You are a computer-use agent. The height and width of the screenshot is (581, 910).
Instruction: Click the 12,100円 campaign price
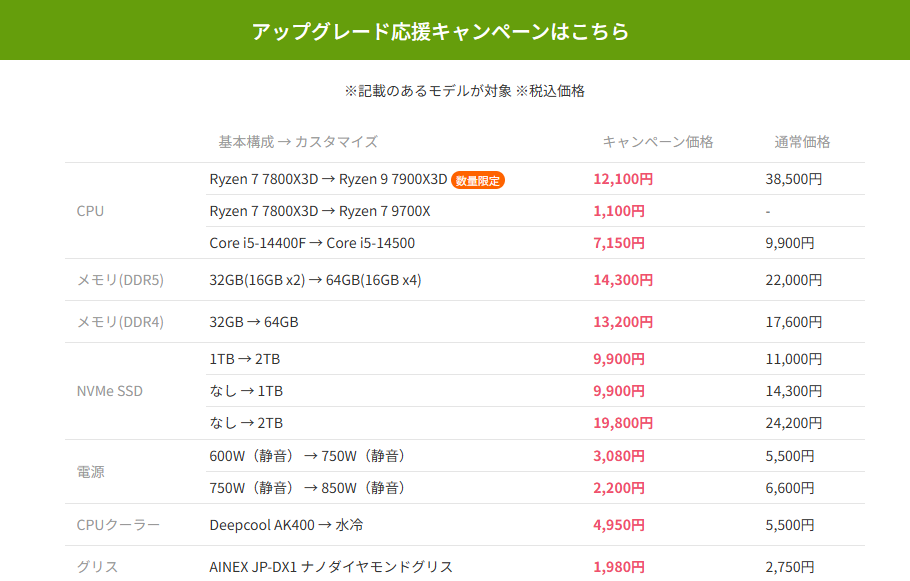[621, 180]
